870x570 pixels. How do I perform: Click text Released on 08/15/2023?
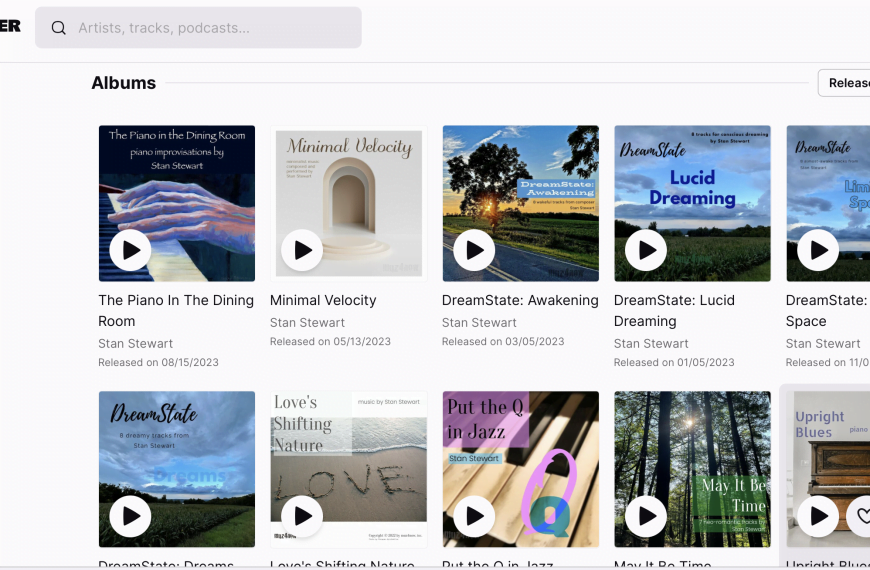point(159,362)
